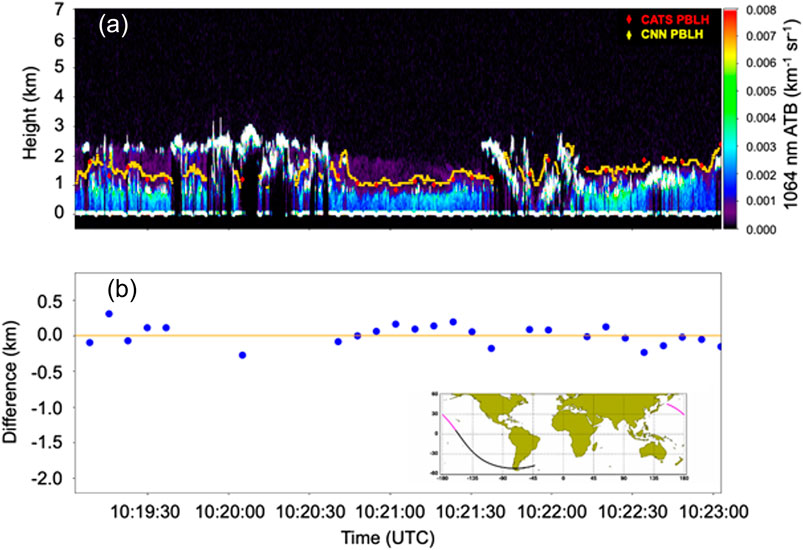Click time tick 10:20:00
This screenshot has width=803, height=550.
229,512
